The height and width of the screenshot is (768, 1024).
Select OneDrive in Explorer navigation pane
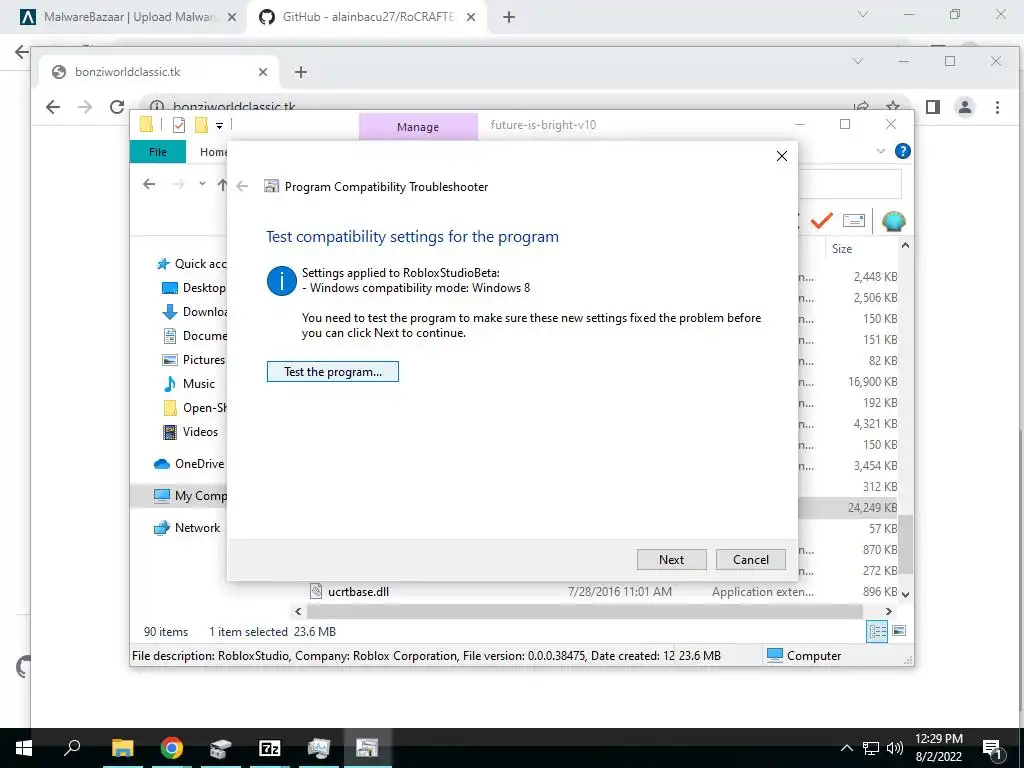tap(189, 464)
